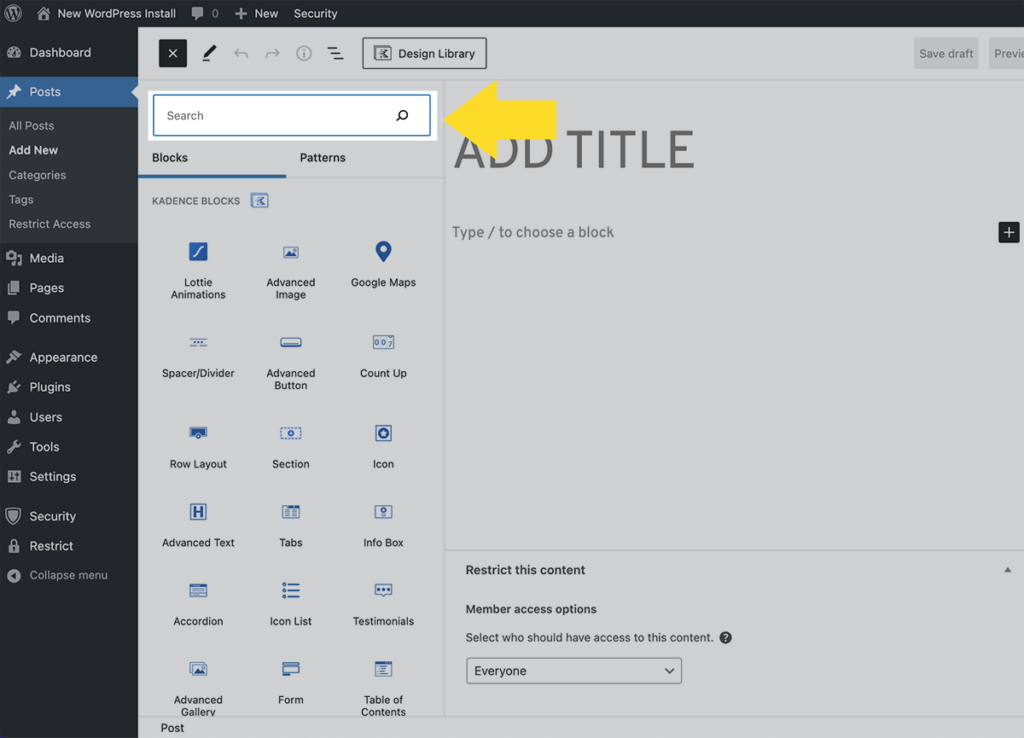Open the Plugins menu
Viewport: 1024px width, 738px height.
(69, 387)
